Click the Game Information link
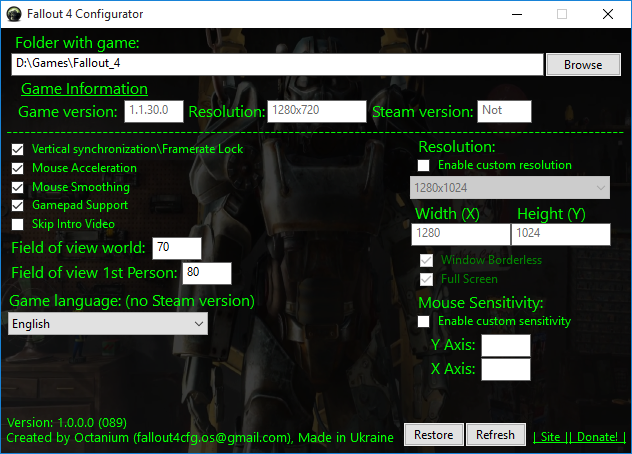Image resolution: width=632 pixels, height=454 pixels. click(x=84, y=89)
